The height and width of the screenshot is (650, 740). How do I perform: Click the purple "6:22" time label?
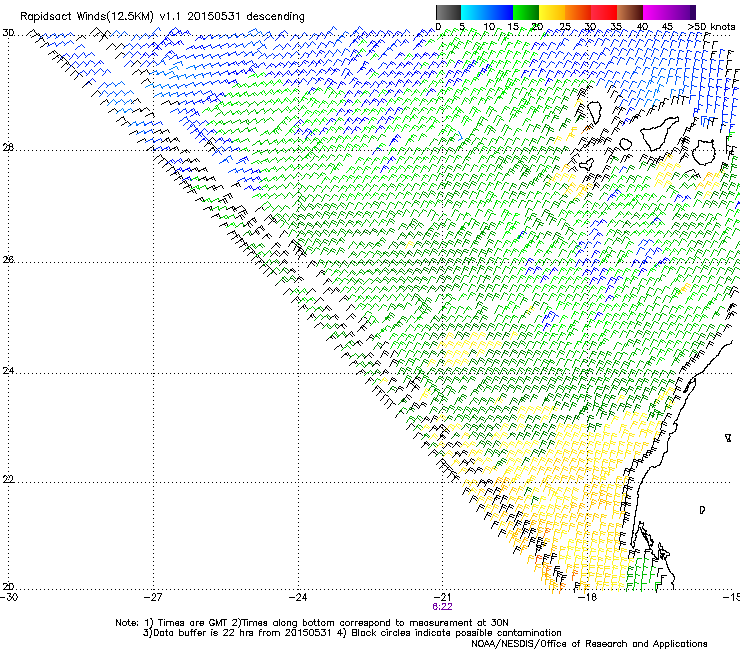(442, 607)
